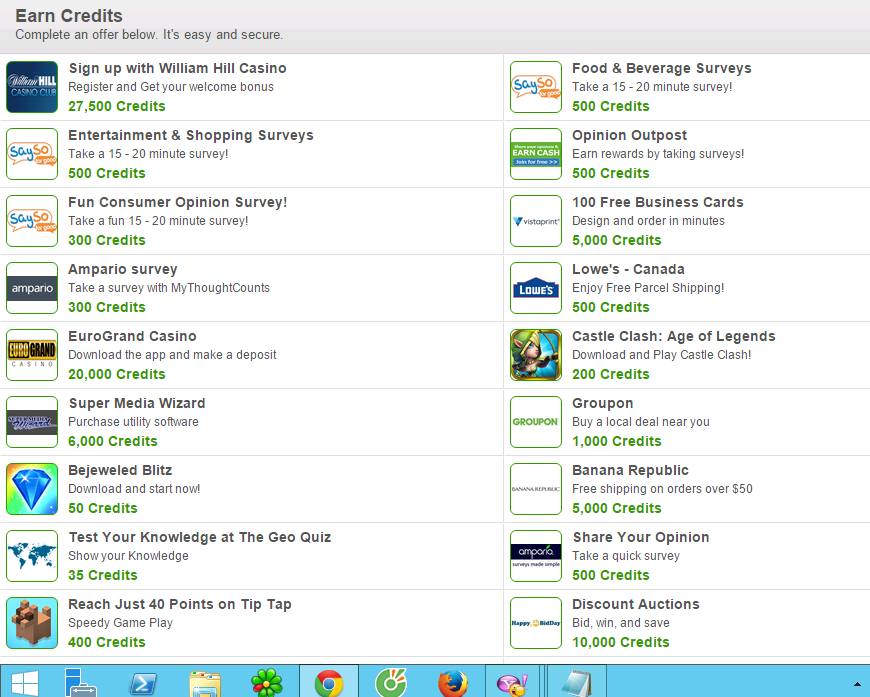Click the SaySo icon beside Food & Beverage Surveys
The image size is (870, 697).
[536, 87]
